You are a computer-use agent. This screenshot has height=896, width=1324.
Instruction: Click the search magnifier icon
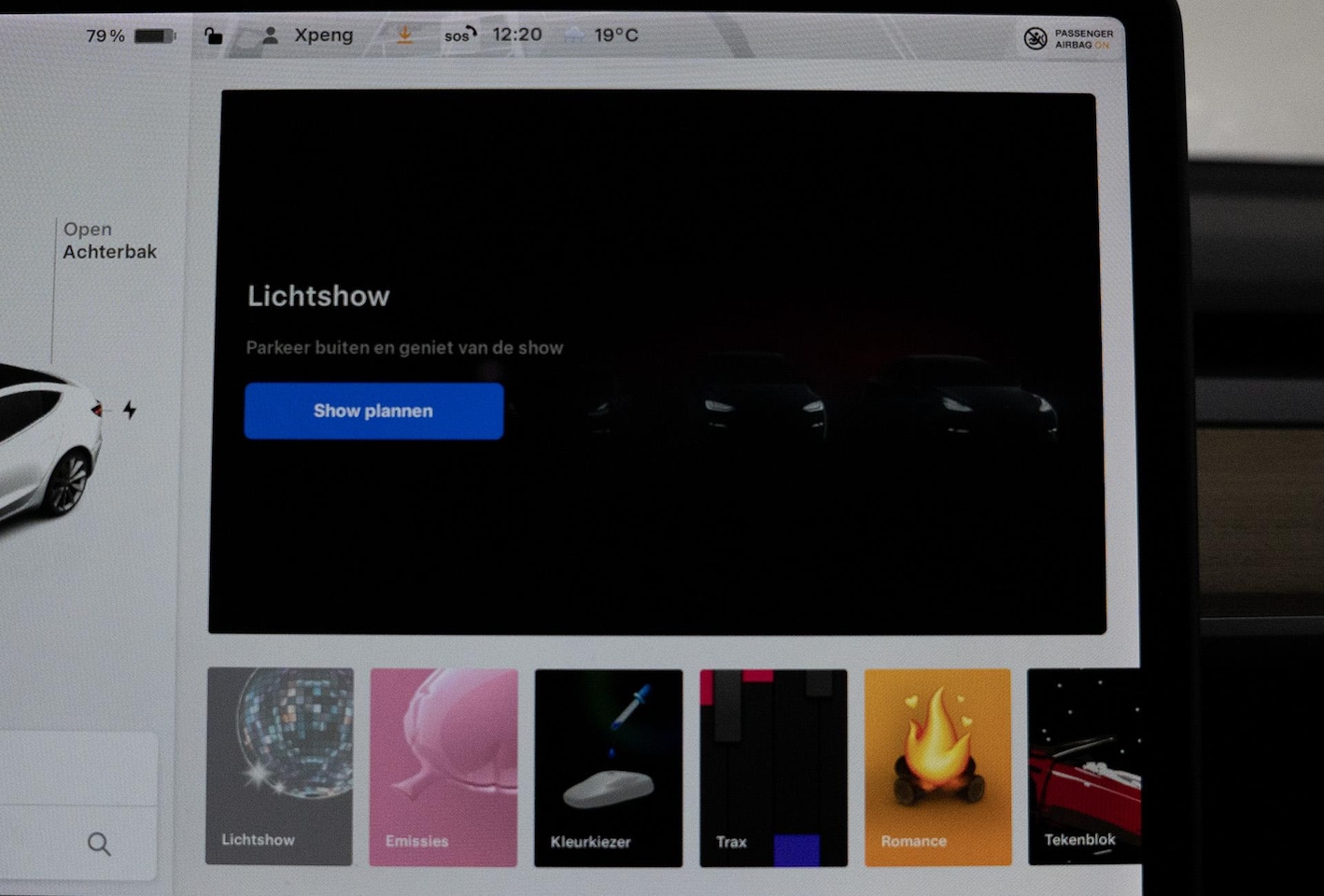click(x=99, y=845)
